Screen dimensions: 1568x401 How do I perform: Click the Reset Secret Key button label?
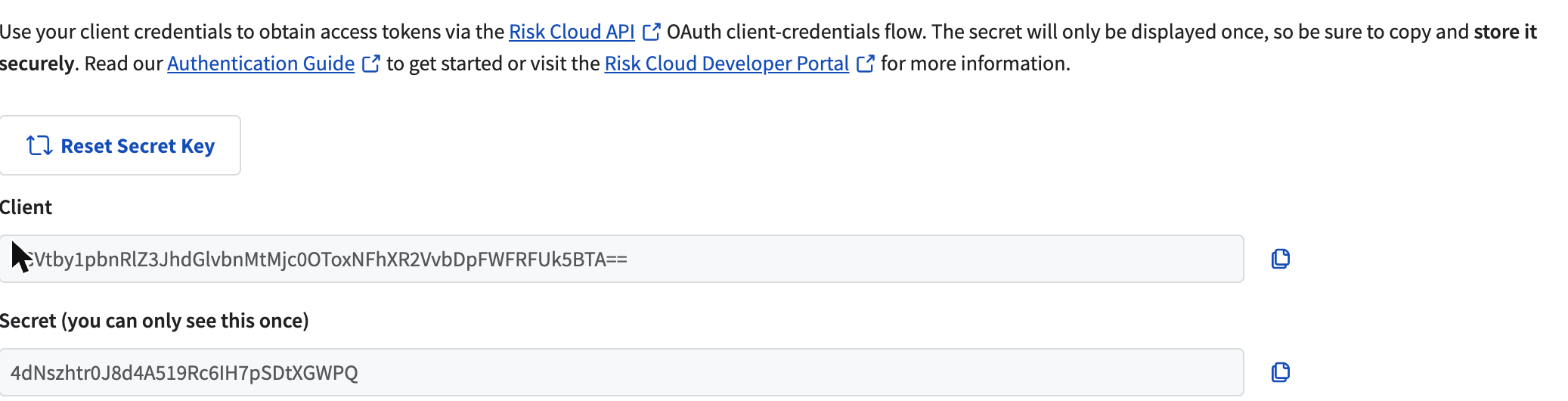click(x=138, y=146)
